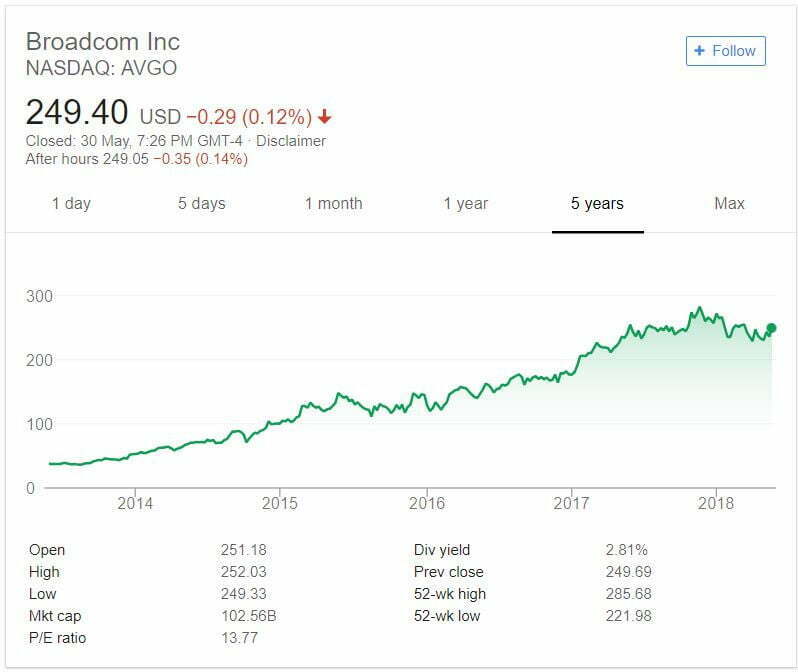Open the Disclaimer link
This screenshot has width=798, height=672.
point(290,141)
